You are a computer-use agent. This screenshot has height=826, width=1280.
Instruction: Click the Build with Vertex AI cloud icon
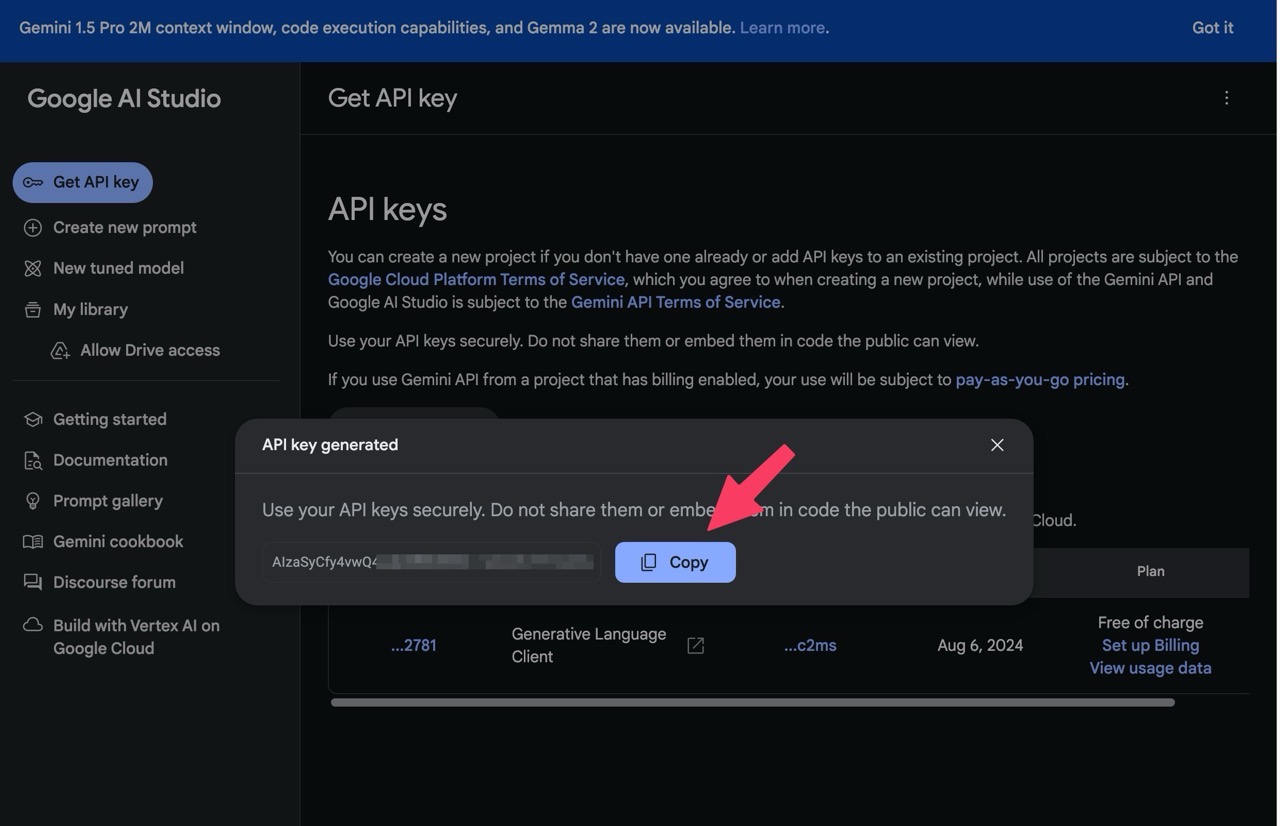pos(33,625)
